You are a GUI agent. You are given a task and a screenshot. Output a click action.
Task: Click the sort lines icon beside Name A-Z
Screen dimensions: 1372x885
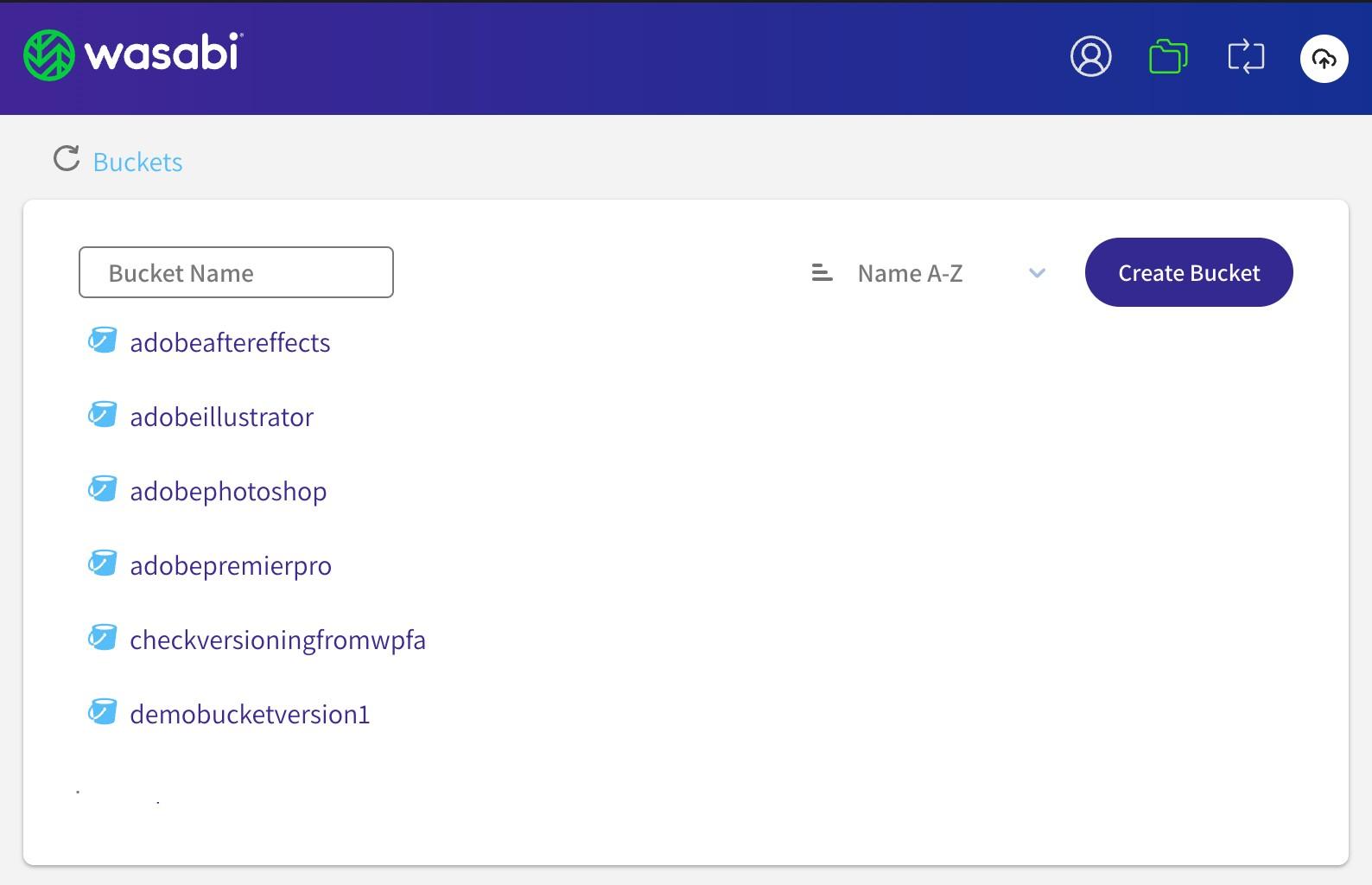point(822,273)
